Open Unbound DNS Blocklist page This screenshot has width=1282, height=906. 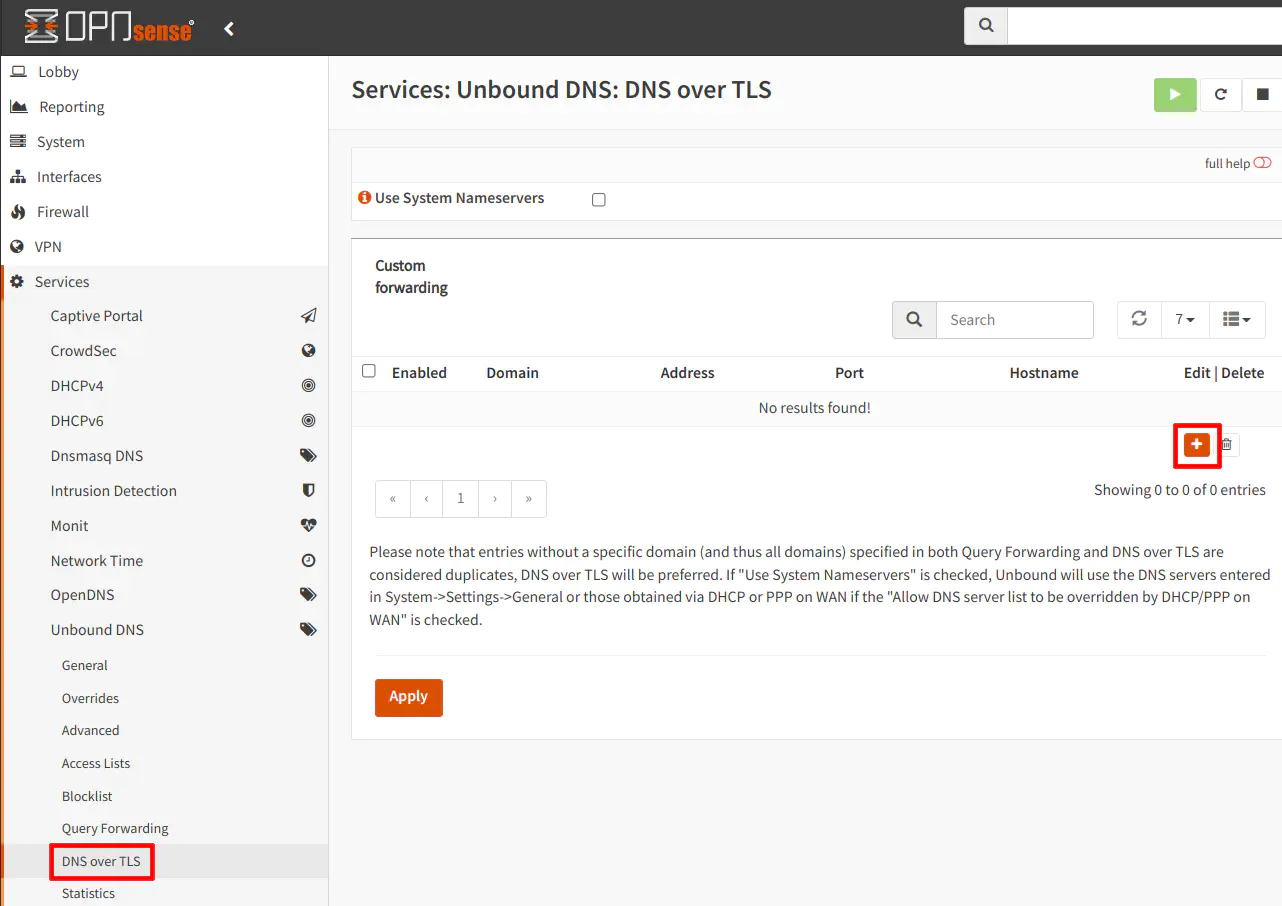click(87, 796)
